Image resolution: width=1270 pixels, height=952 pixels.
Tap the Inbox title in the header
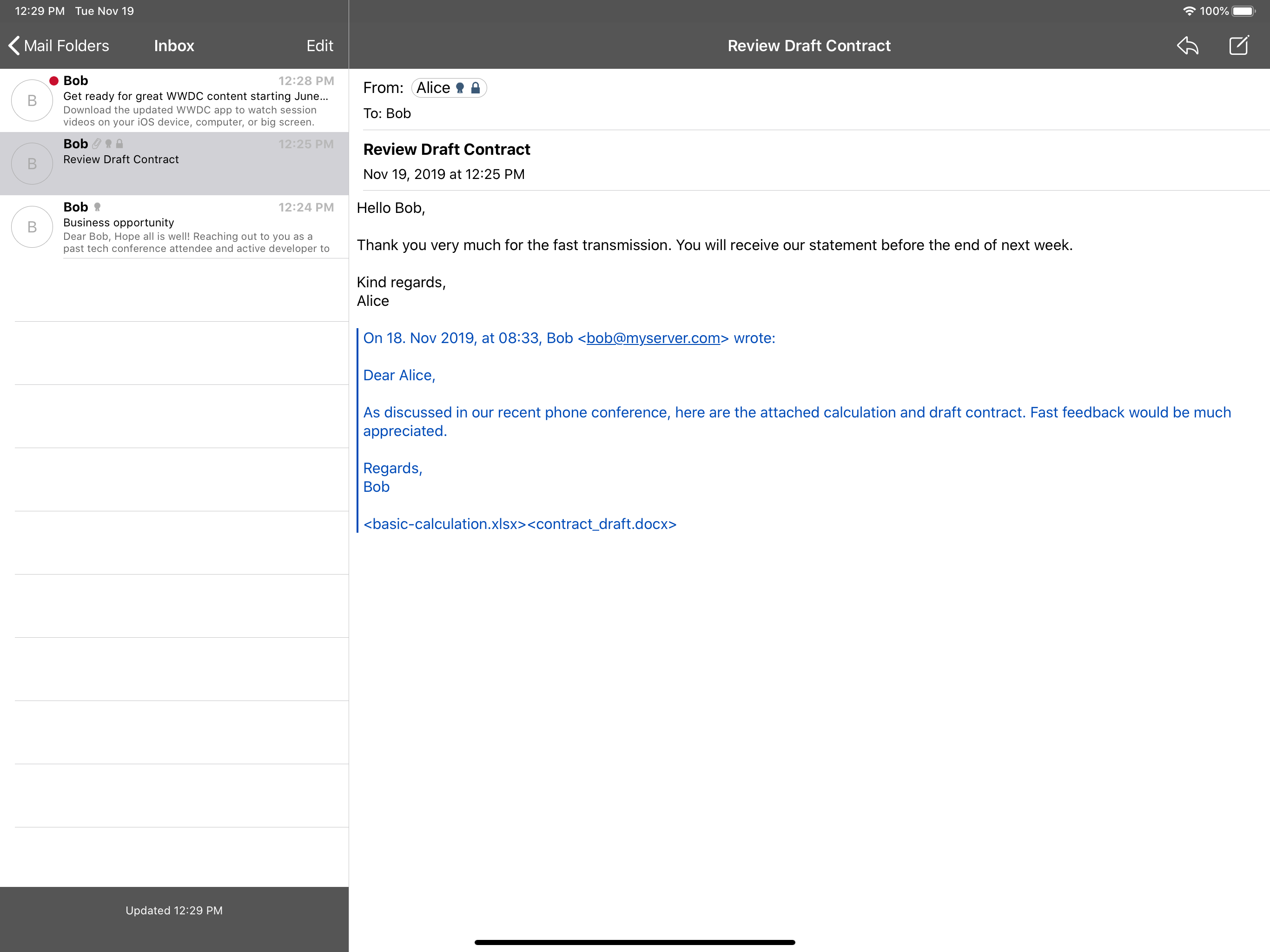[174, 46]
